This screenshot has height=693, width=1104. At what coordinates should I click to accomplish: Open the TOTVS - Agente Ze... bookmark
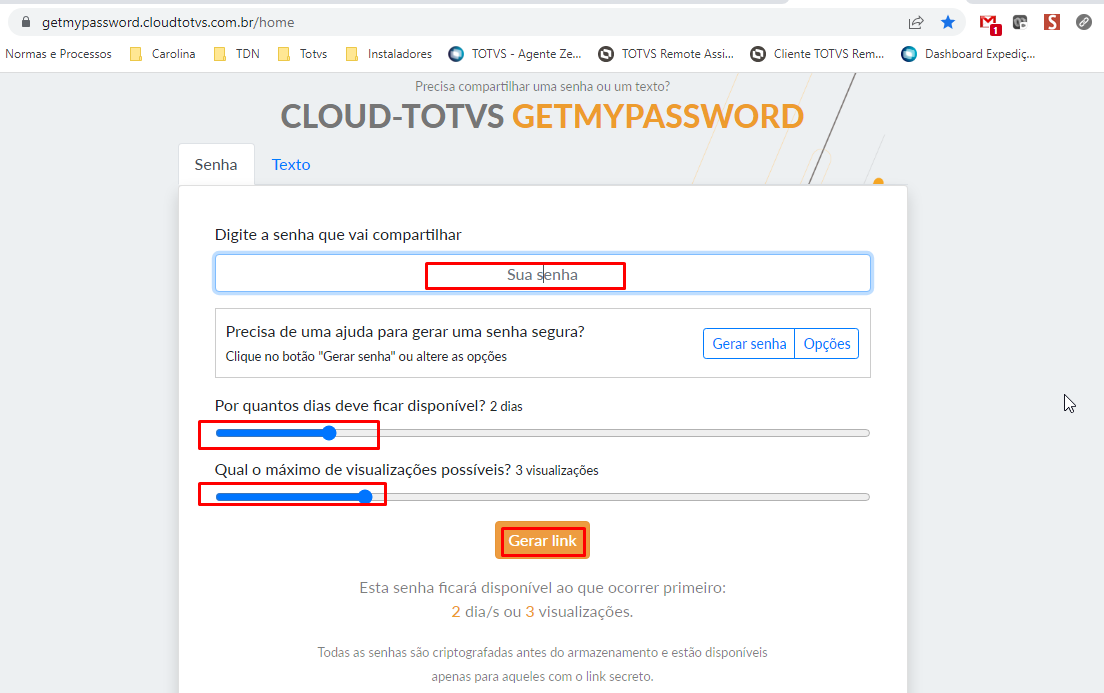coord(515,54)
